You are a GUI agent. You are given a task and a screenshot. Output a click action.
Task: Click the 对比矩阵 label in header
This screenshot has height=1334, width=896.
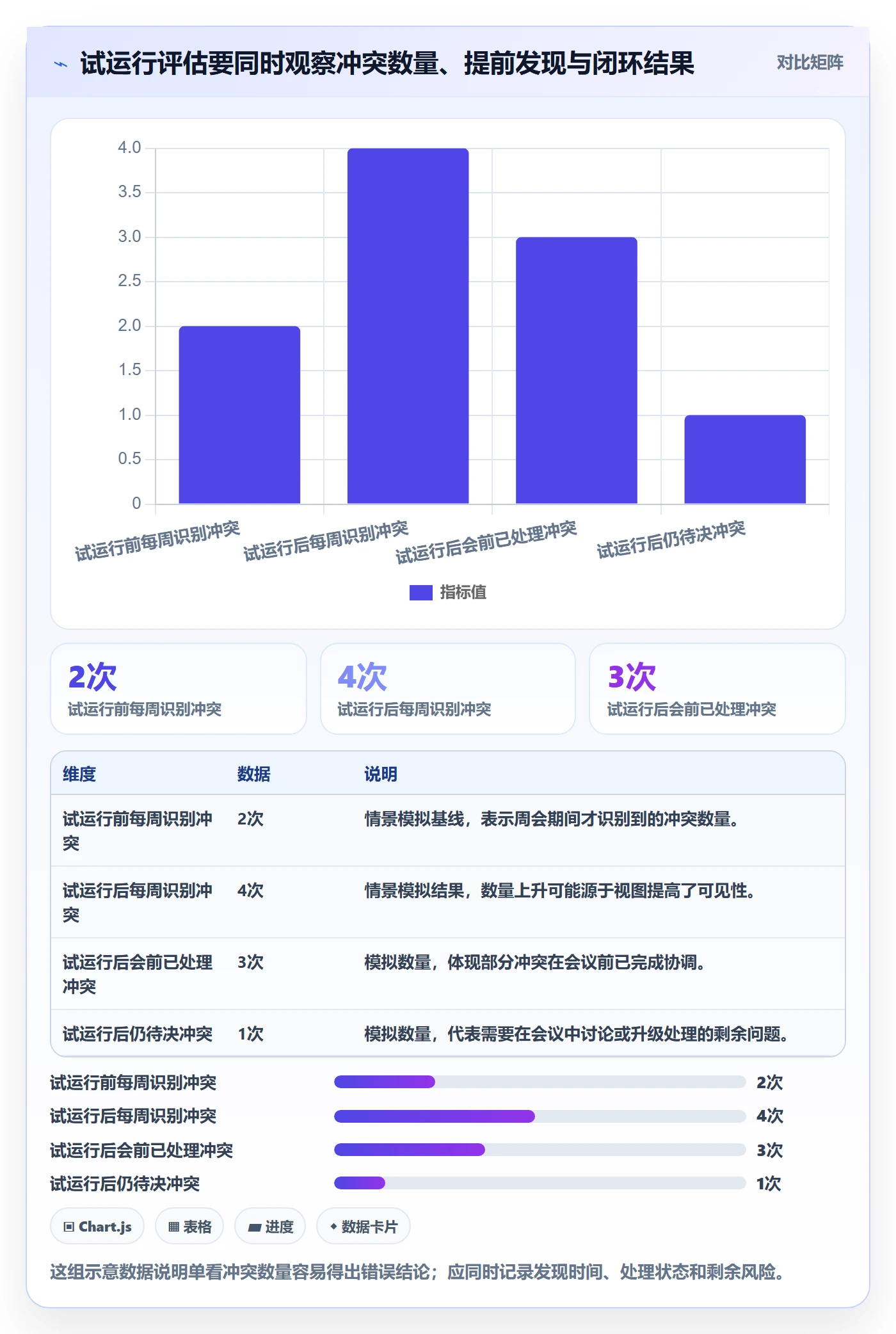coord(810,63)
